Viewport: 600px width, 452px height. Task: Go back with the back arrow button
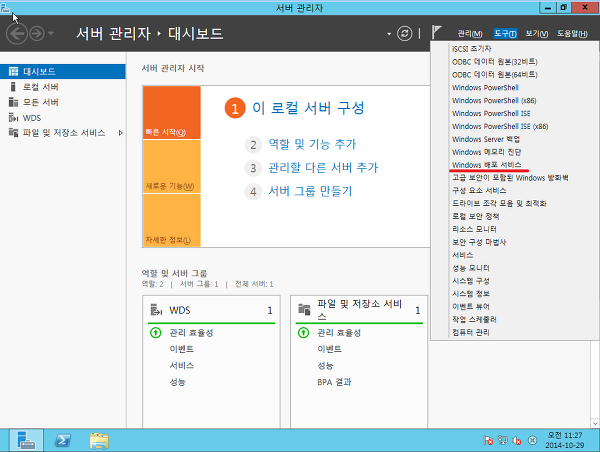tap(17, 34)
